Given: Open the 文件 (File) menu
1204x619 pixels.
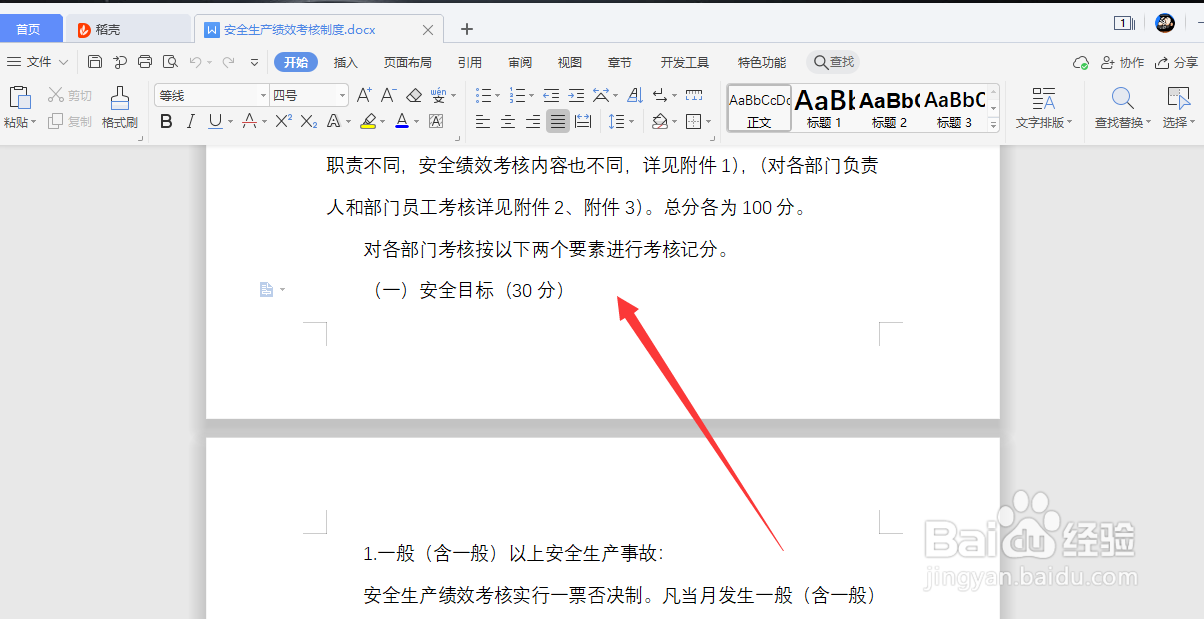Looking at the screenshot, I should click(38, 62).
